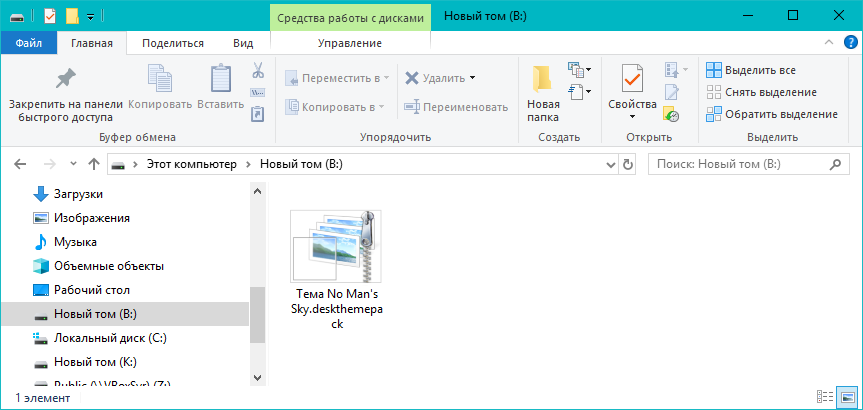
Task: Expand the Удалить dropdown arrow
Action: click(472, 78)
